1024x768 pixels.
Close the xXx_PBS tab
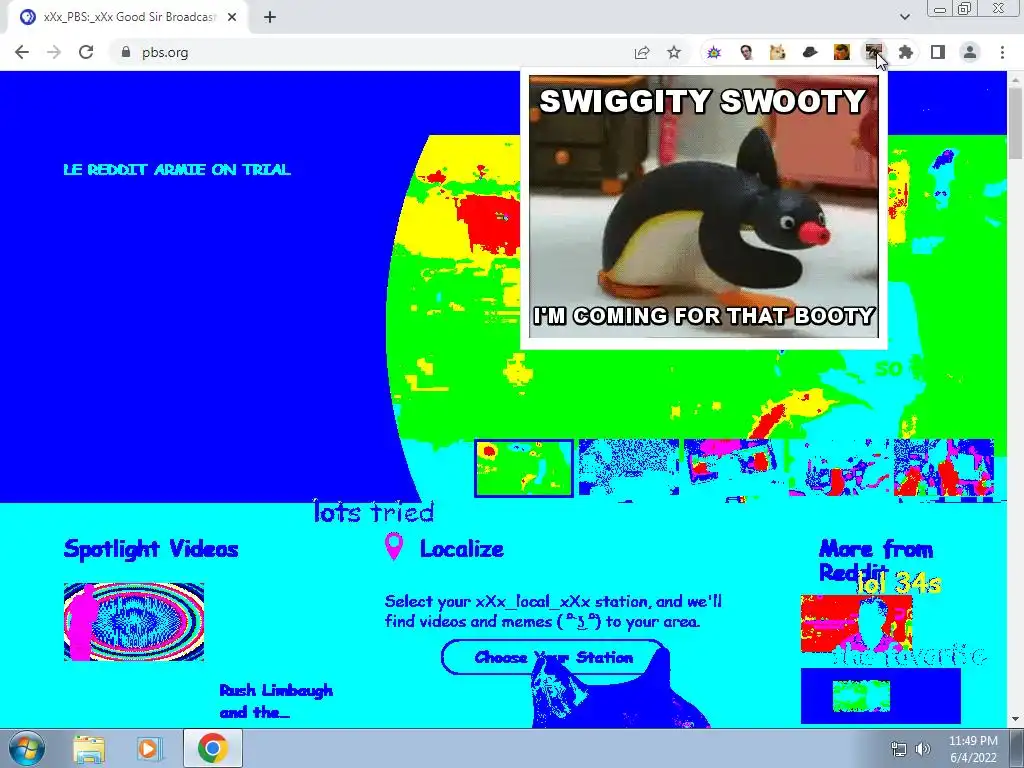point(232,17)
